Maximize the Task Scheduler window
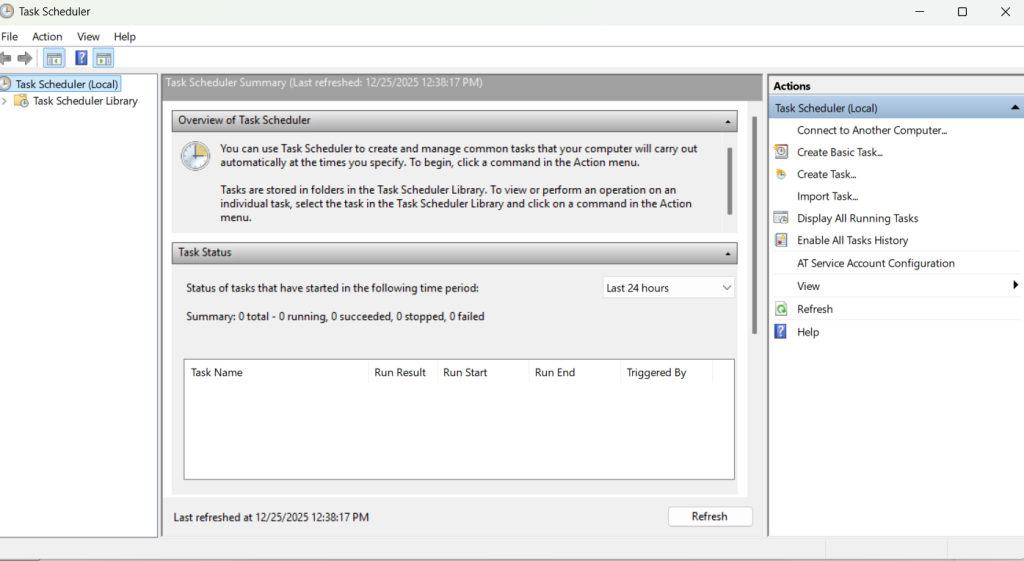 point(962,12)
